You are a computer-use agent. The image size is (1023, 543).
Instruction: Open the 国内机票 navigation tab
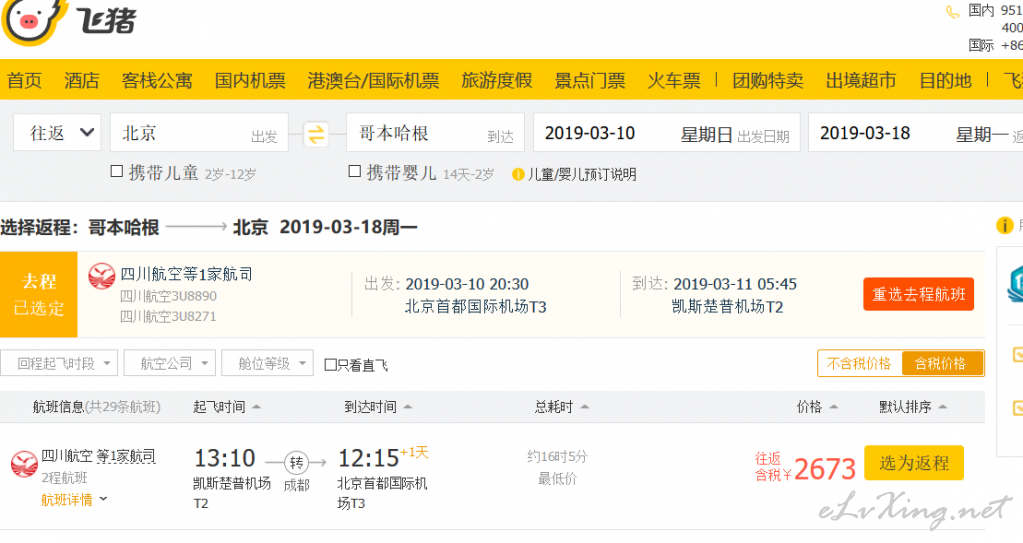[x=251, y=80]
